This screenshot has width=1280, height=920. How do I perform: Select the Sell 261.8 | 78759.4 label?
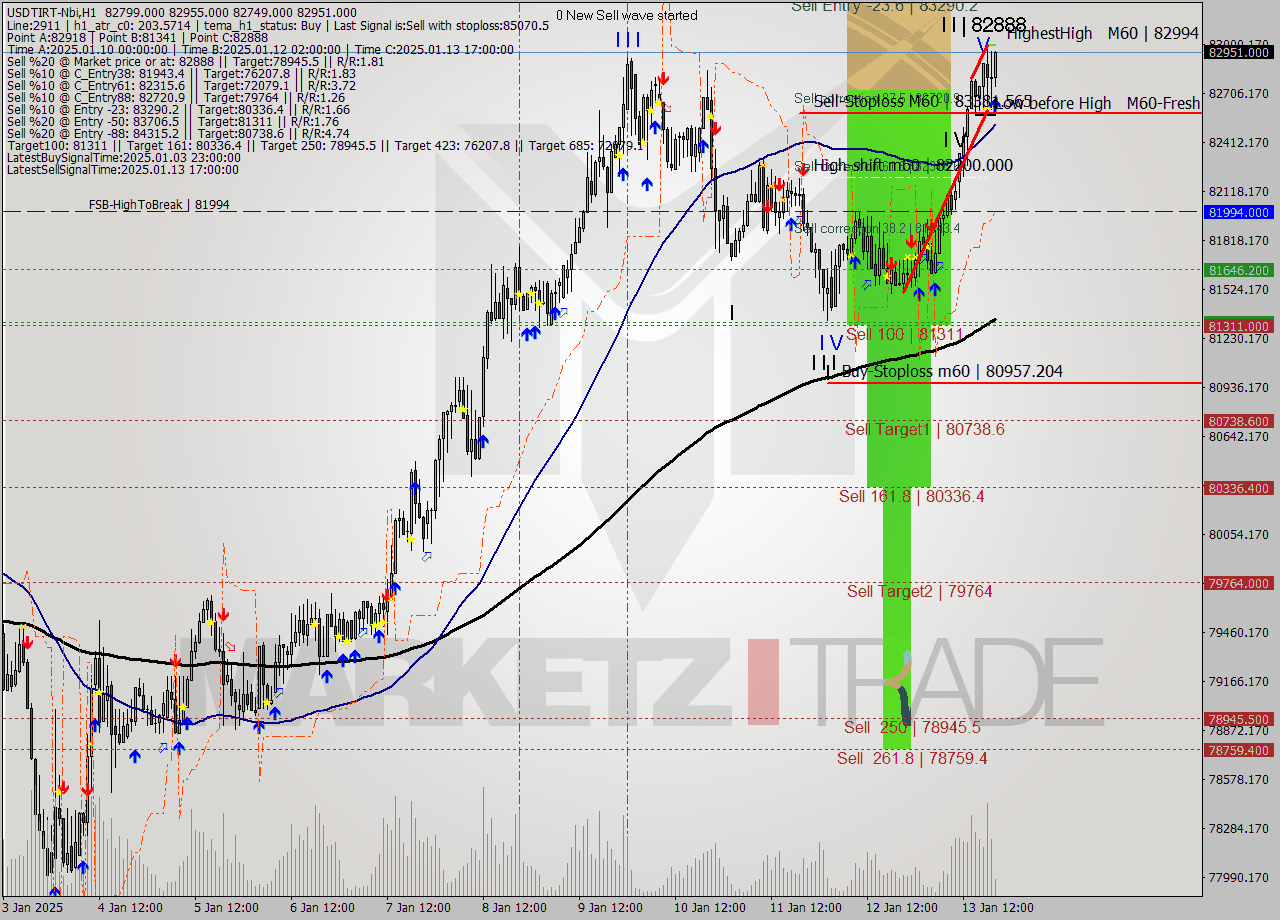coord(912,758)
